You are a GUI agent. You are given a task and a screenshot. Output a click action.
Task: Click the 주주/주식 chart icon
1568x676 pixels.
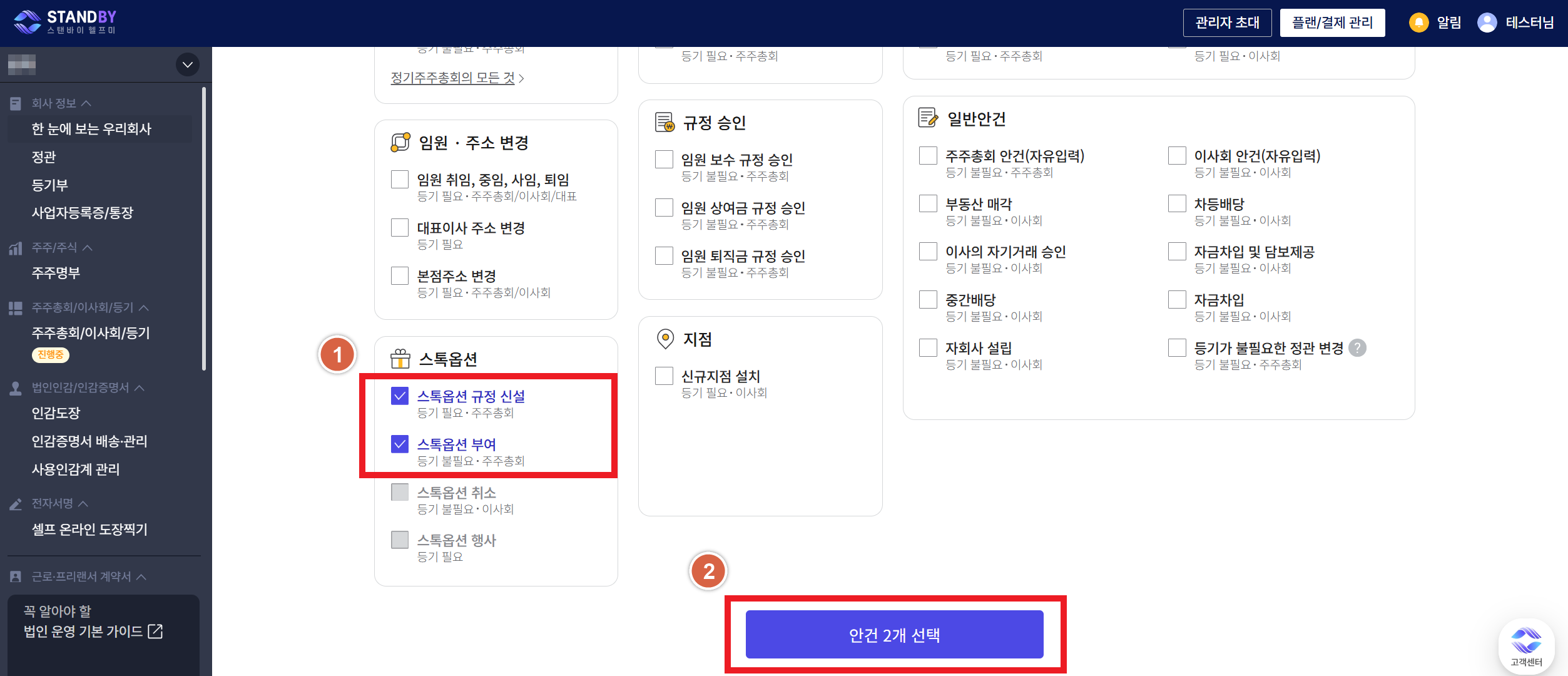tap(16, 248)
